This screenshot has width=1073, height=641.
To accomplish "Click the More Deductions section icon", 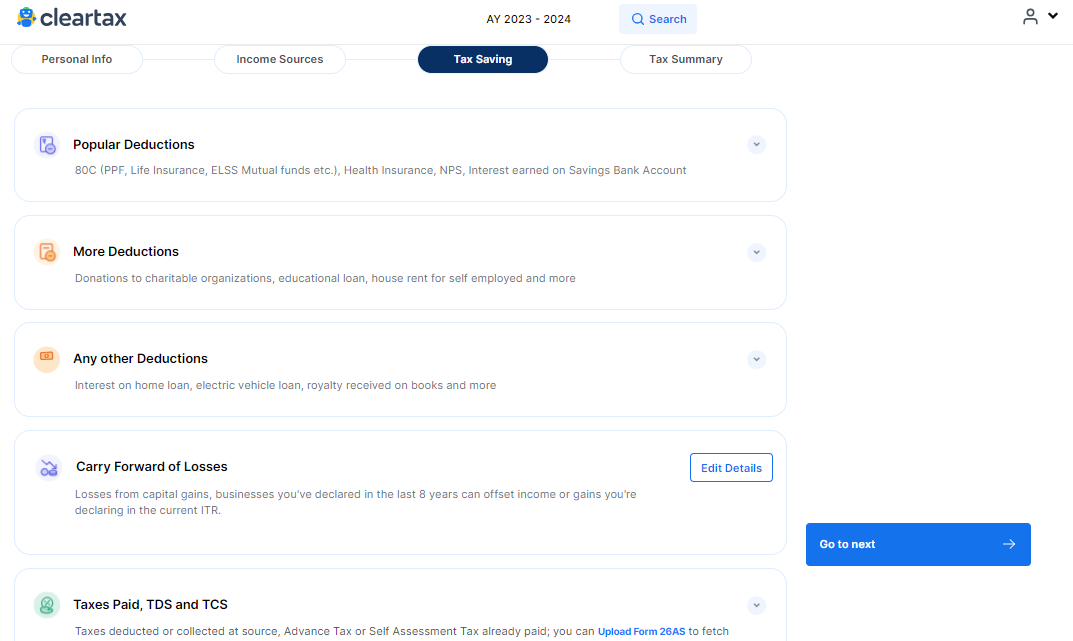I will [x=47, y=252].
